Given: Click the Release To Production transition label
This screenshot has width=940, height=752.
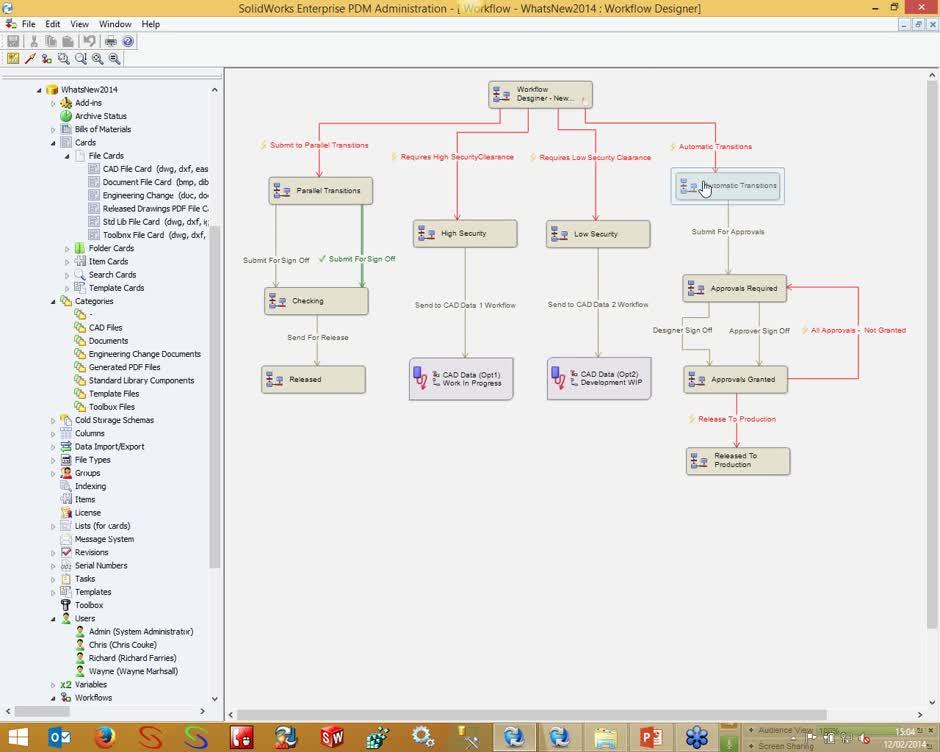Looking at the screenshot, I should pyautogui.click(x=738, y=419).
